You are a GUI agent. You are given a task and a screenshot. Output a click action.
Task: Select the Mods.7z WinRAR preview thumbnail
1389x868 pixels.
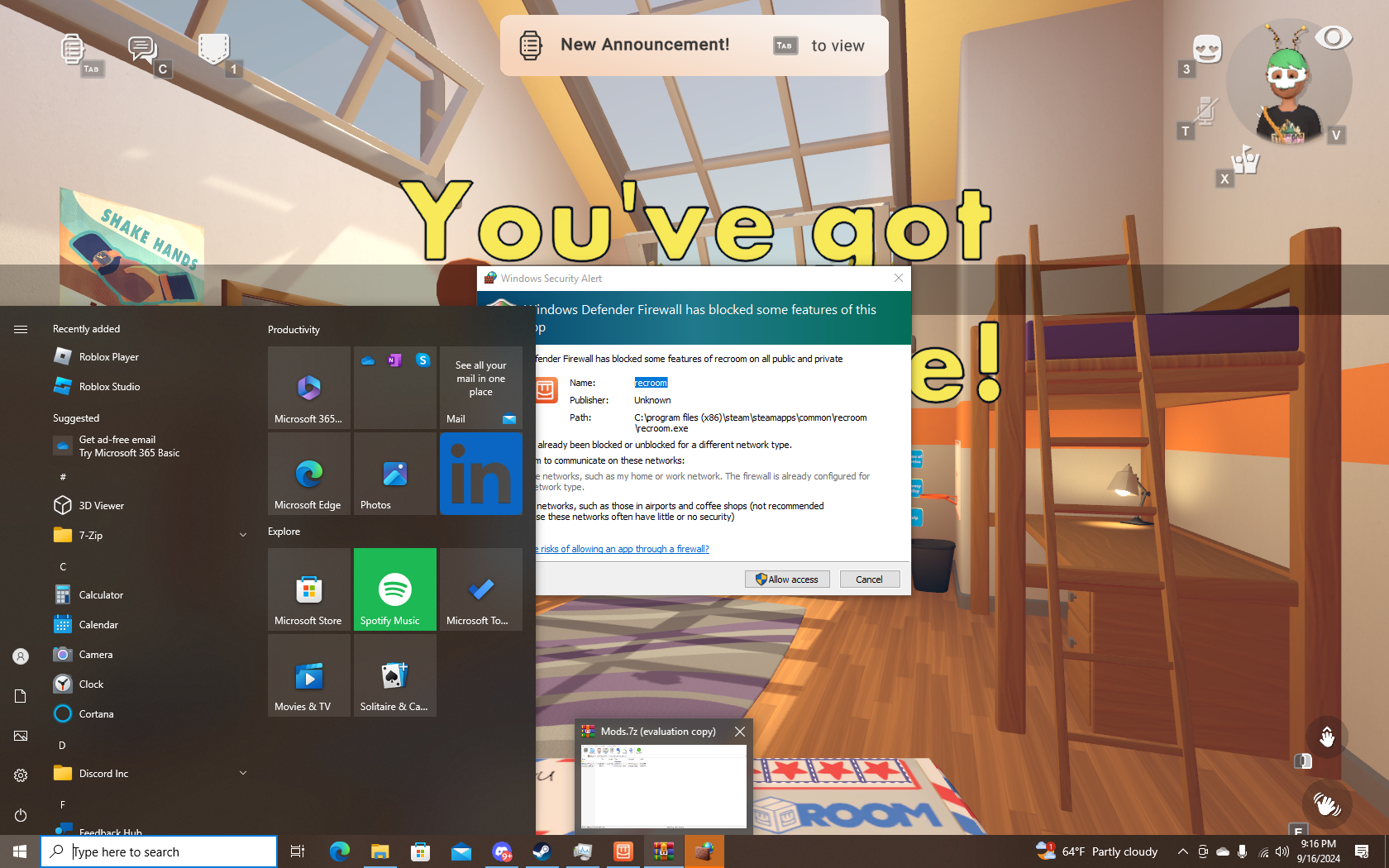point(664,786)
